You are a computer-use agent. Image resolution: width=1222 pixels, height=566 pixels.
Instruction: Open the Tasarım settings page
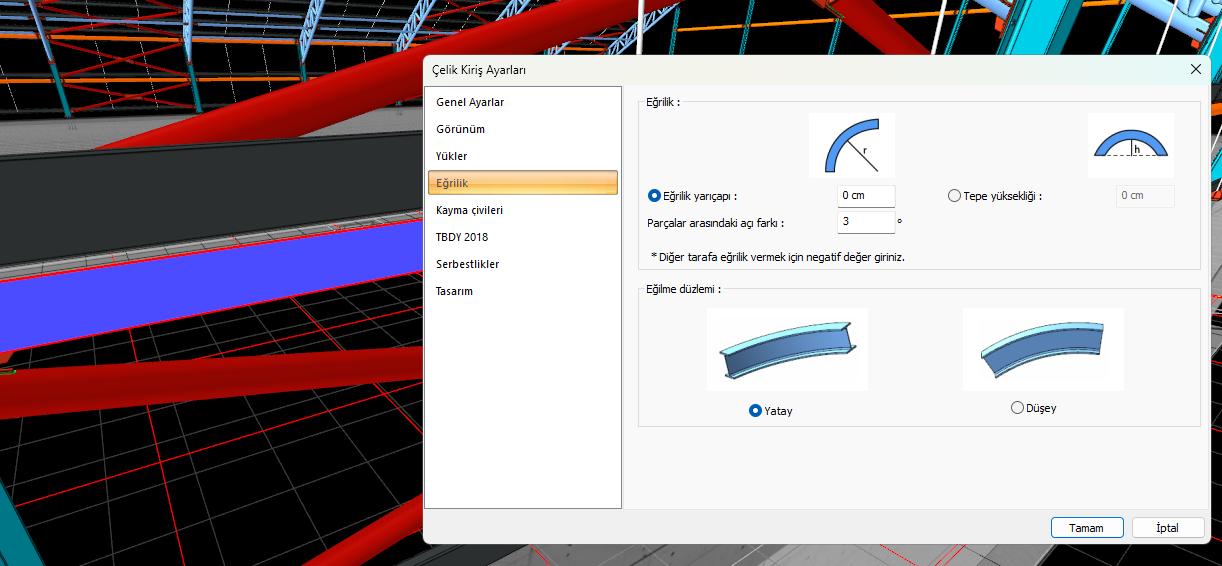(455, 291)
